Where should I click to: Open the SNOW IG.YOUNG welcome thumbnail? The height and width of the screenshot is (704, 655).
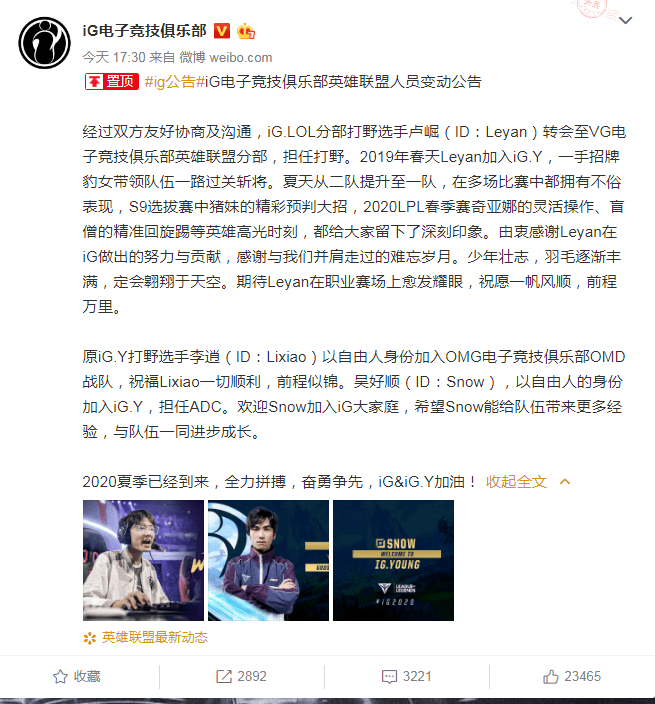click(x=393, y=560)
